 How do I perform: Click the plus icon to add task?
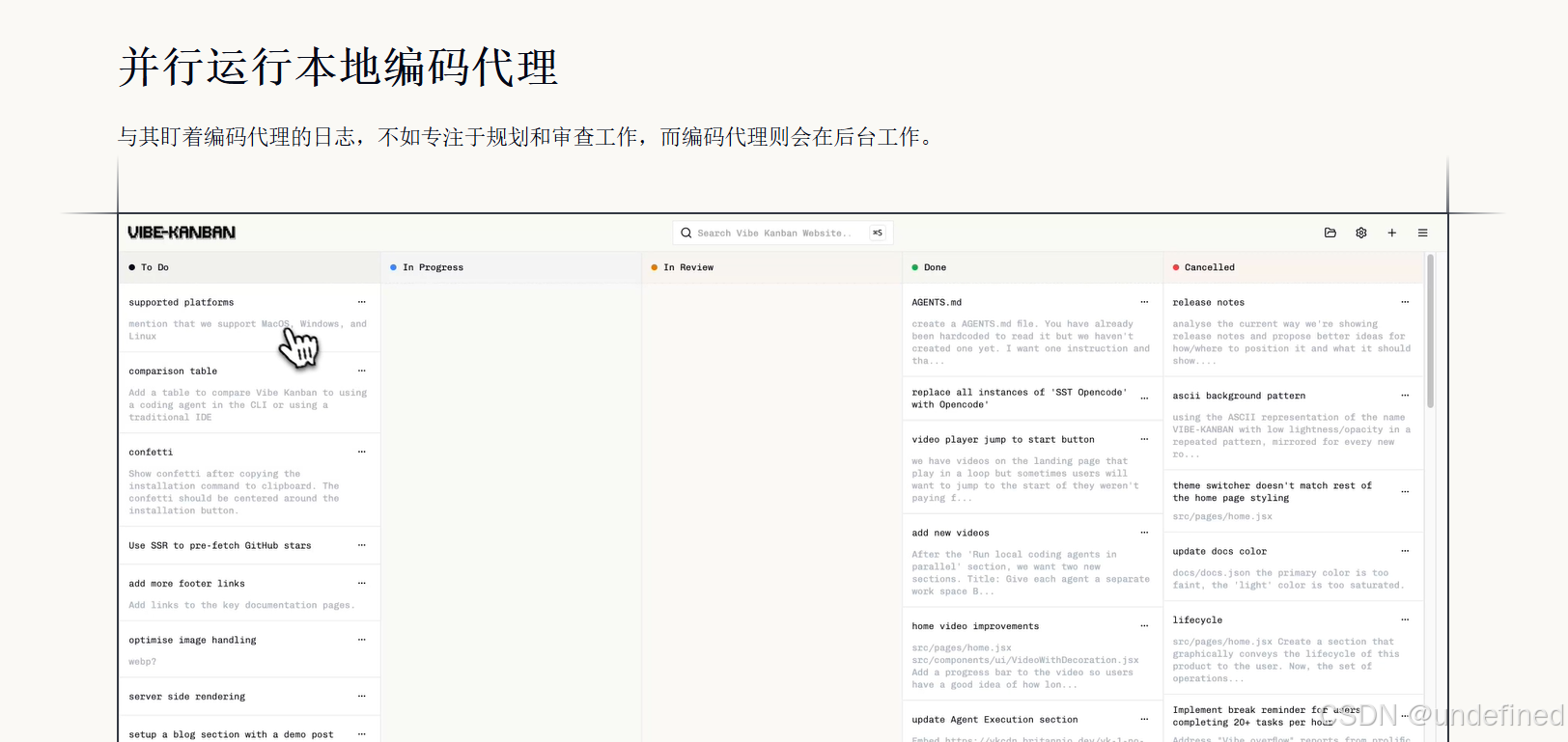click(1392, 233)
